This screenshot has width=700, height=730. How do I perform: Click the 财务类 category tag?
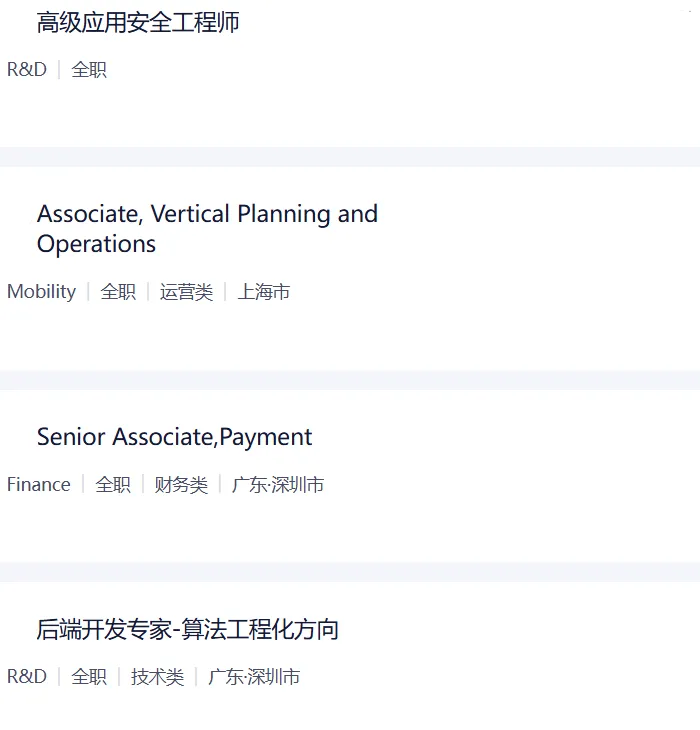tap(181, 485)
